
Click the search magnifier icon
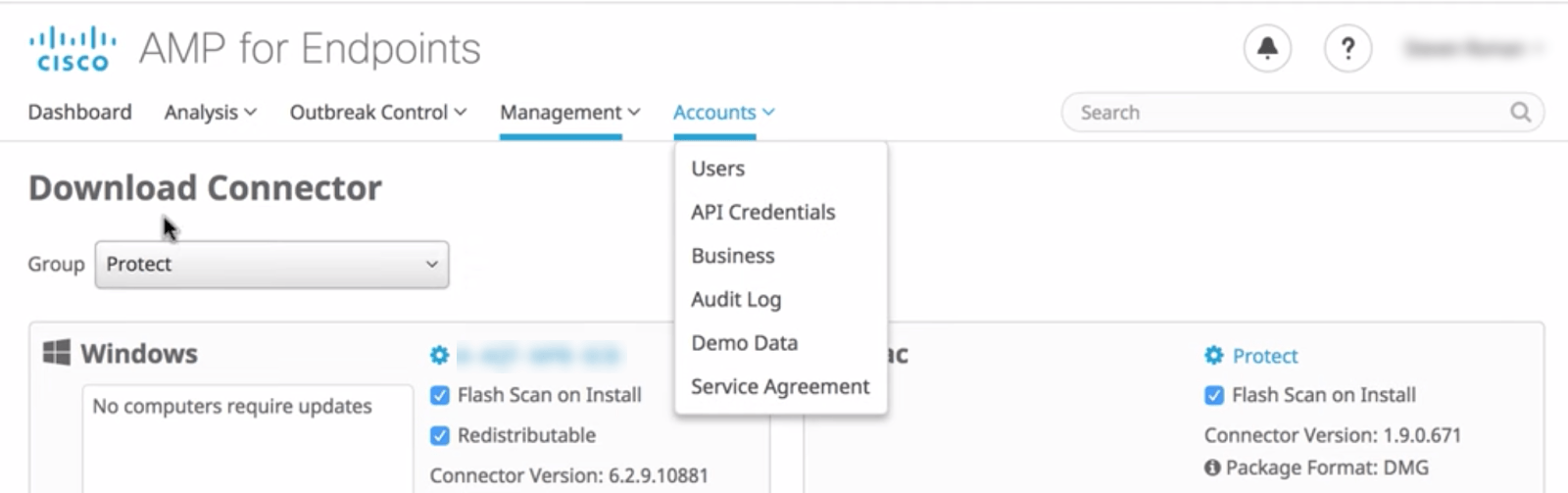pyautogui.click(x=1520, y=113)
